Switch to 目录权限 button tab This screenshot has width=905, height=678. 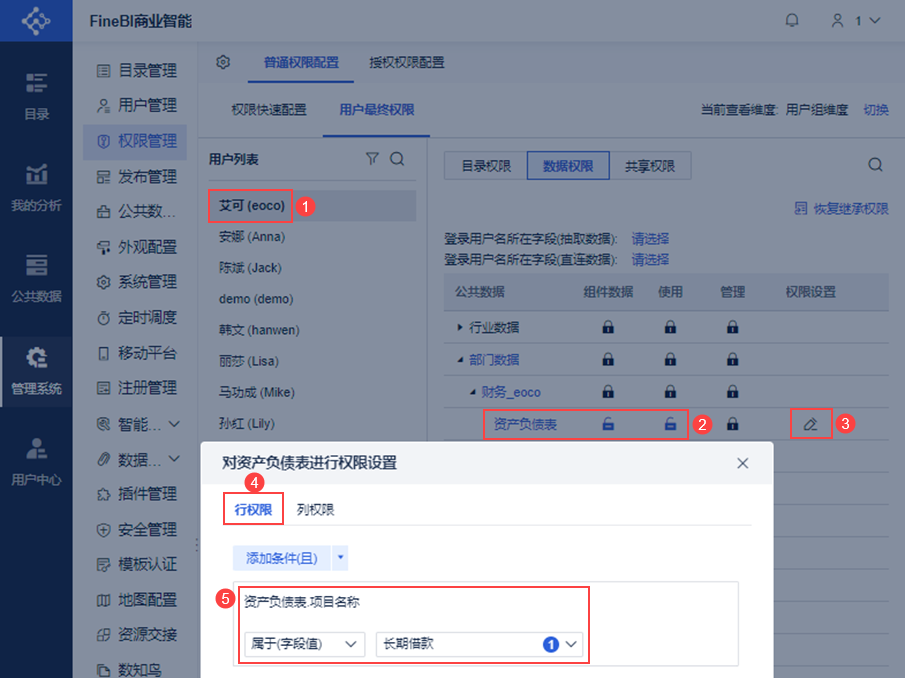tap(486, 166)
